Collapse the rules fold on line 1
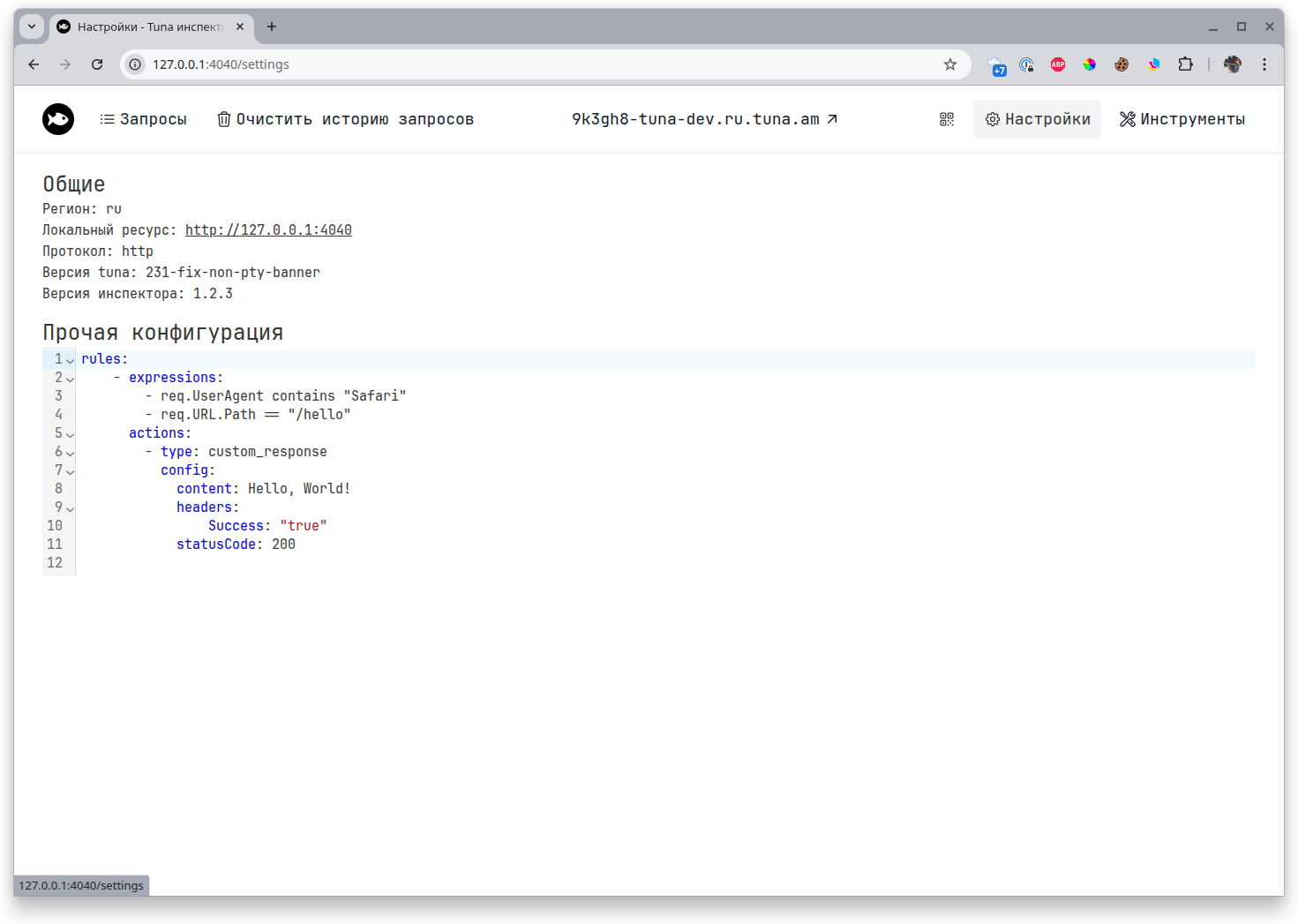Screen dimensions: 1298x924 (70, 360)
